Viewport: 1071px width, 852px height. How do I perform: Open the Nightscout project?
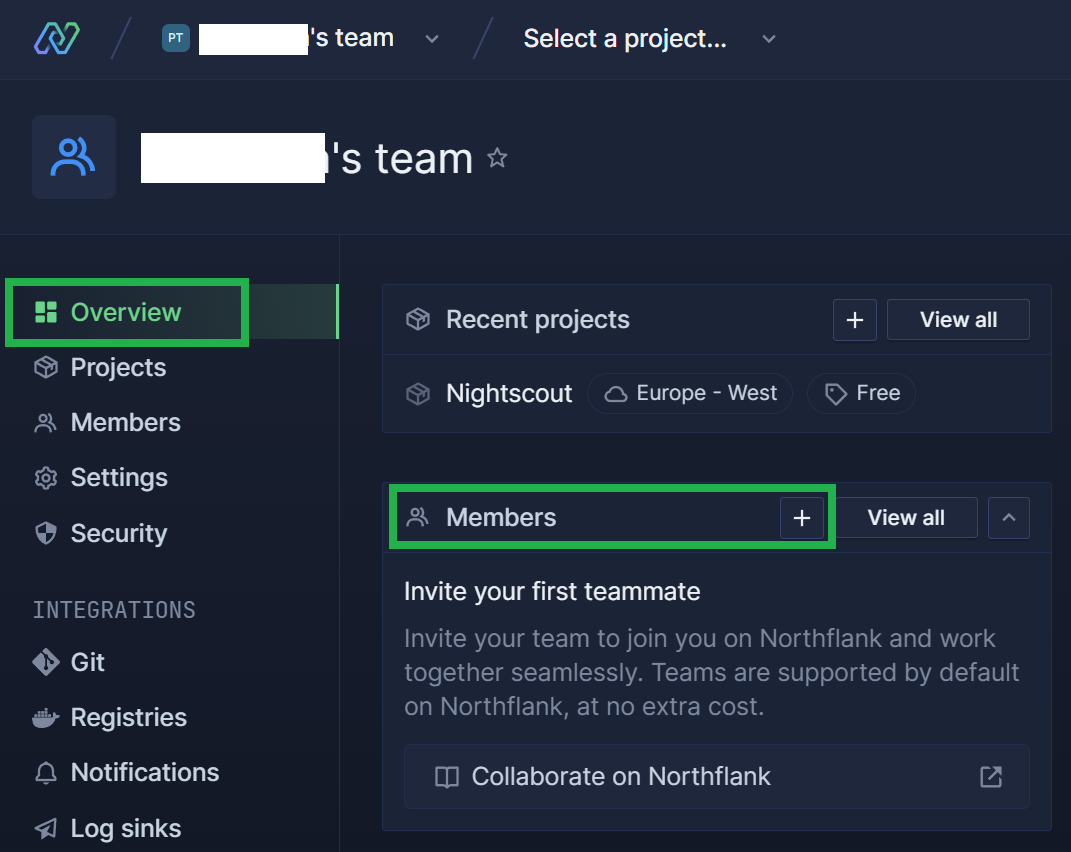coord(509,394)
